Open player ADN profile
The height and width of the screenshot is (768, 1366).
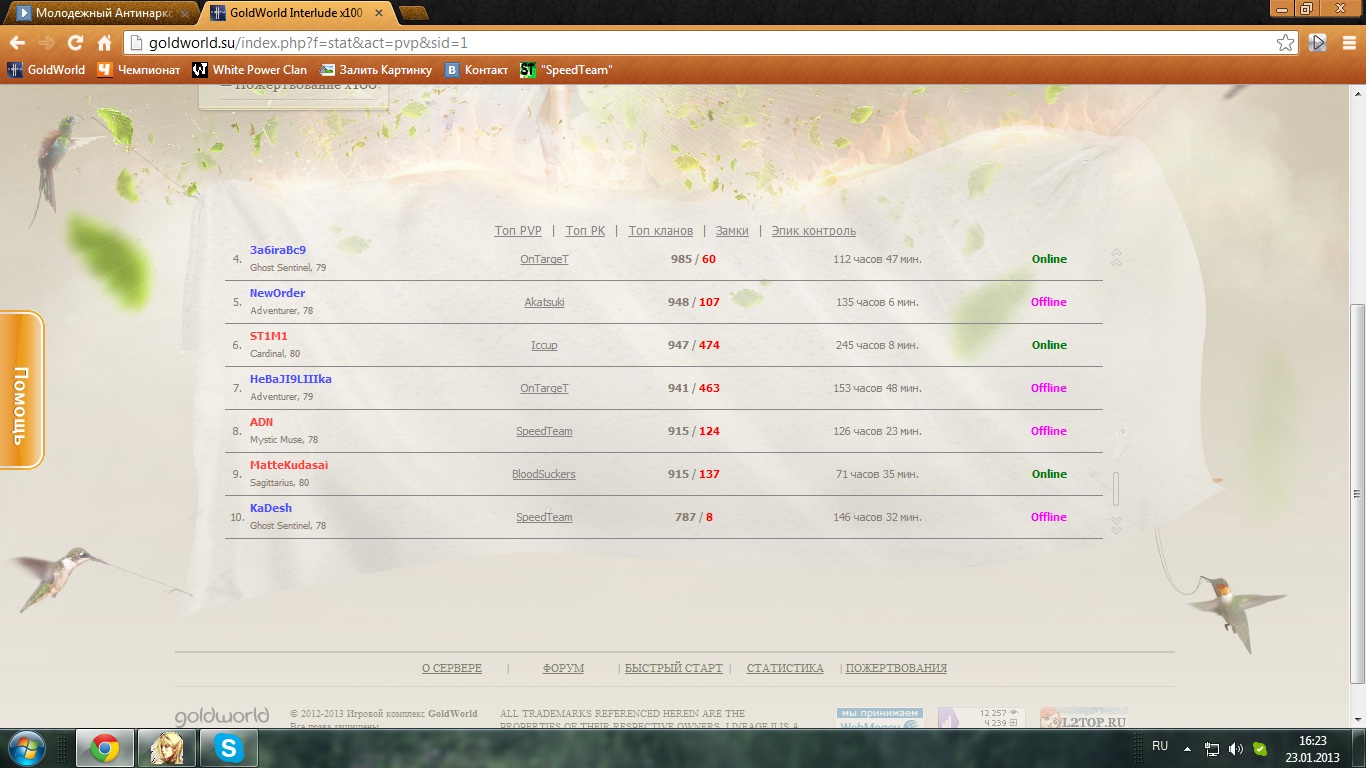pyautogui.click(x=261, y=422)
